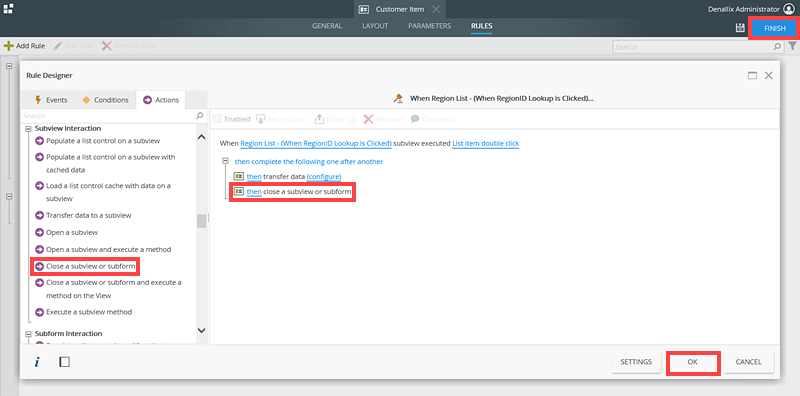
Task: Select 'Load a list control cache with data'
Action: [x=109, y=192]
